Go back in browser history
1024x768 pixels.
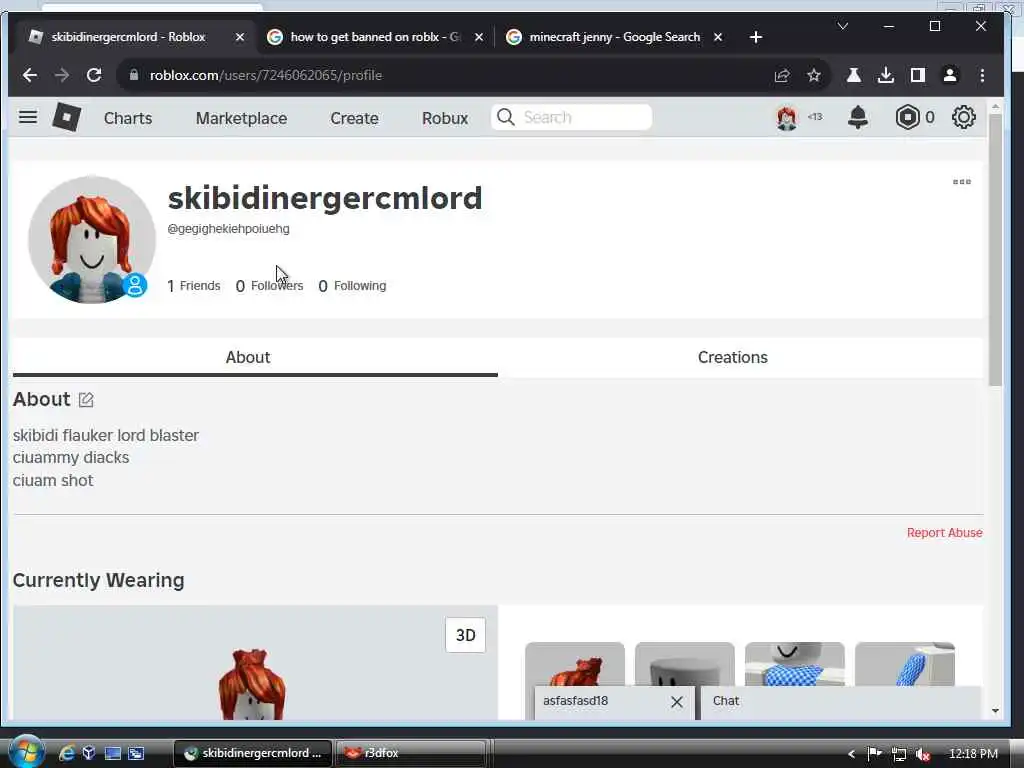tap(29, 75)
